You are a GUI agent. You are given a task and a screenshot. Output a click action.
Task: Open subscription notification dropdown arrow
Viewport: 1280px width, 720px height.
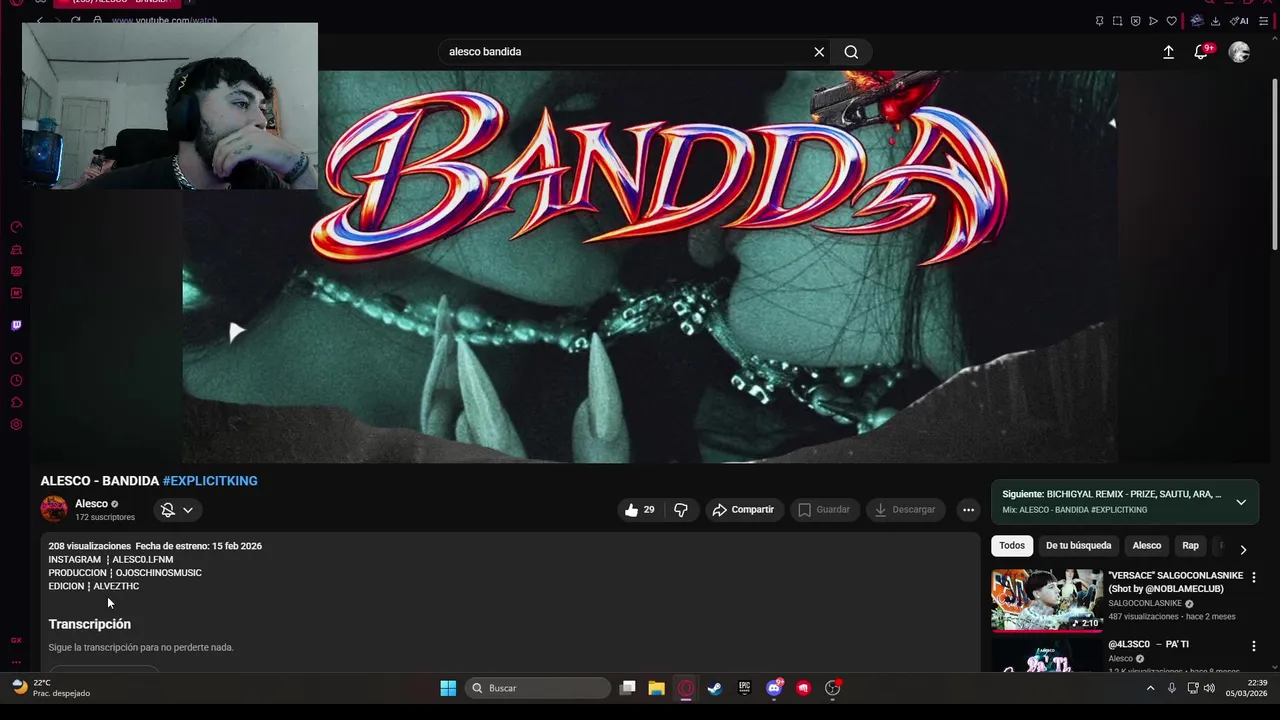point(188,510)
